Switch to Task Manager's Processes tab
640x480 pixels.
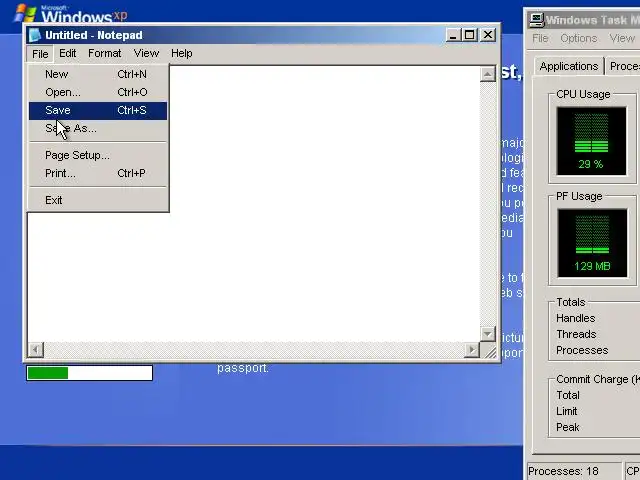pyautogui.click(x=623, y=66)
